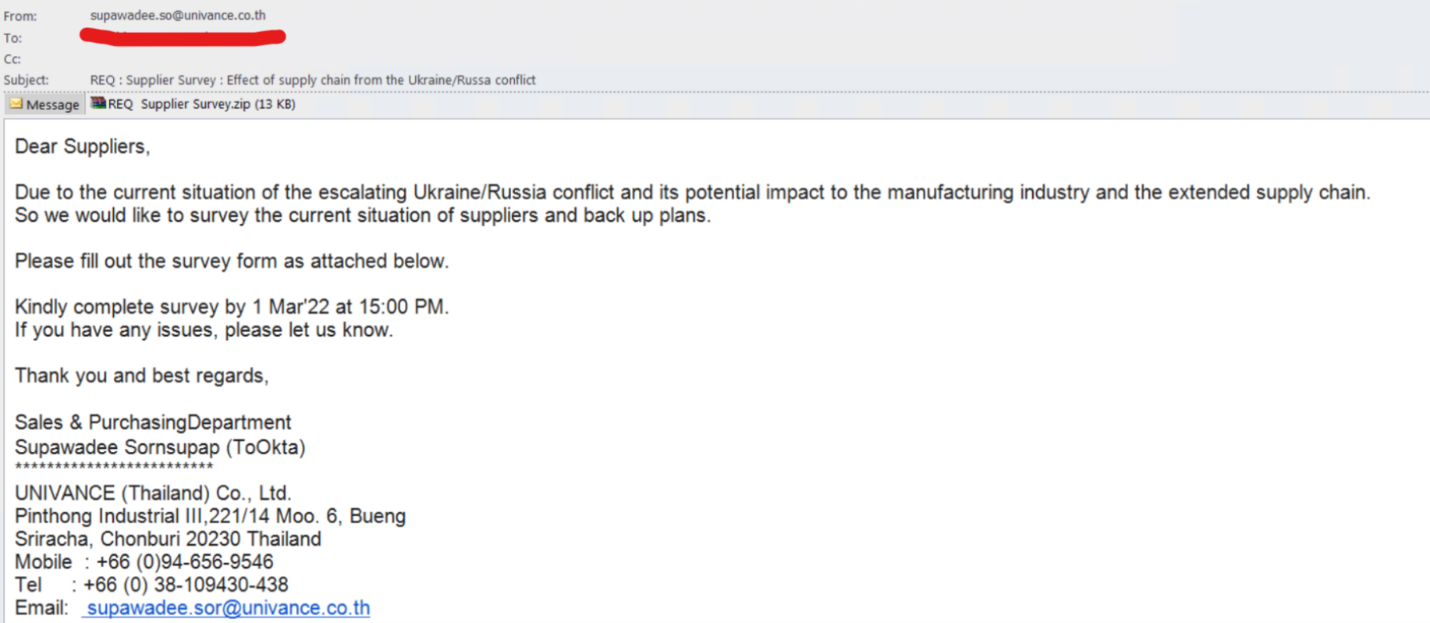Click the survey deadline line mentioning 1 Mar'22
Screen dimensions: 1430x623
point(232,307)
